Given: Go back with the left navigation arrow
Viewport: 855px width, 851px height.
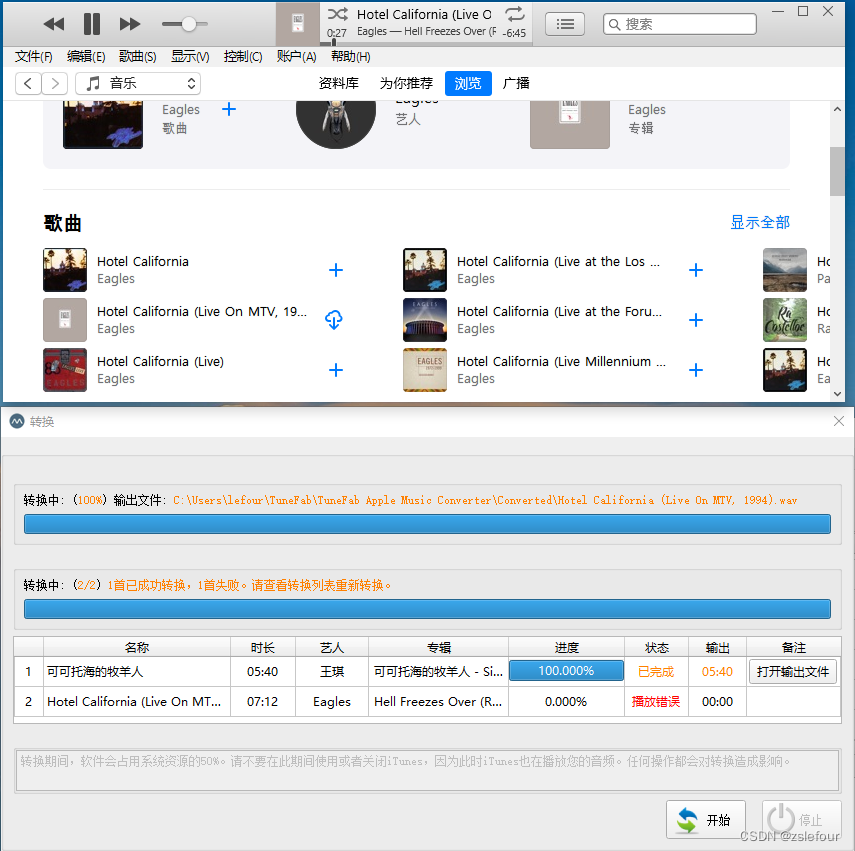Looking at the screenshot, I should 28,83.
